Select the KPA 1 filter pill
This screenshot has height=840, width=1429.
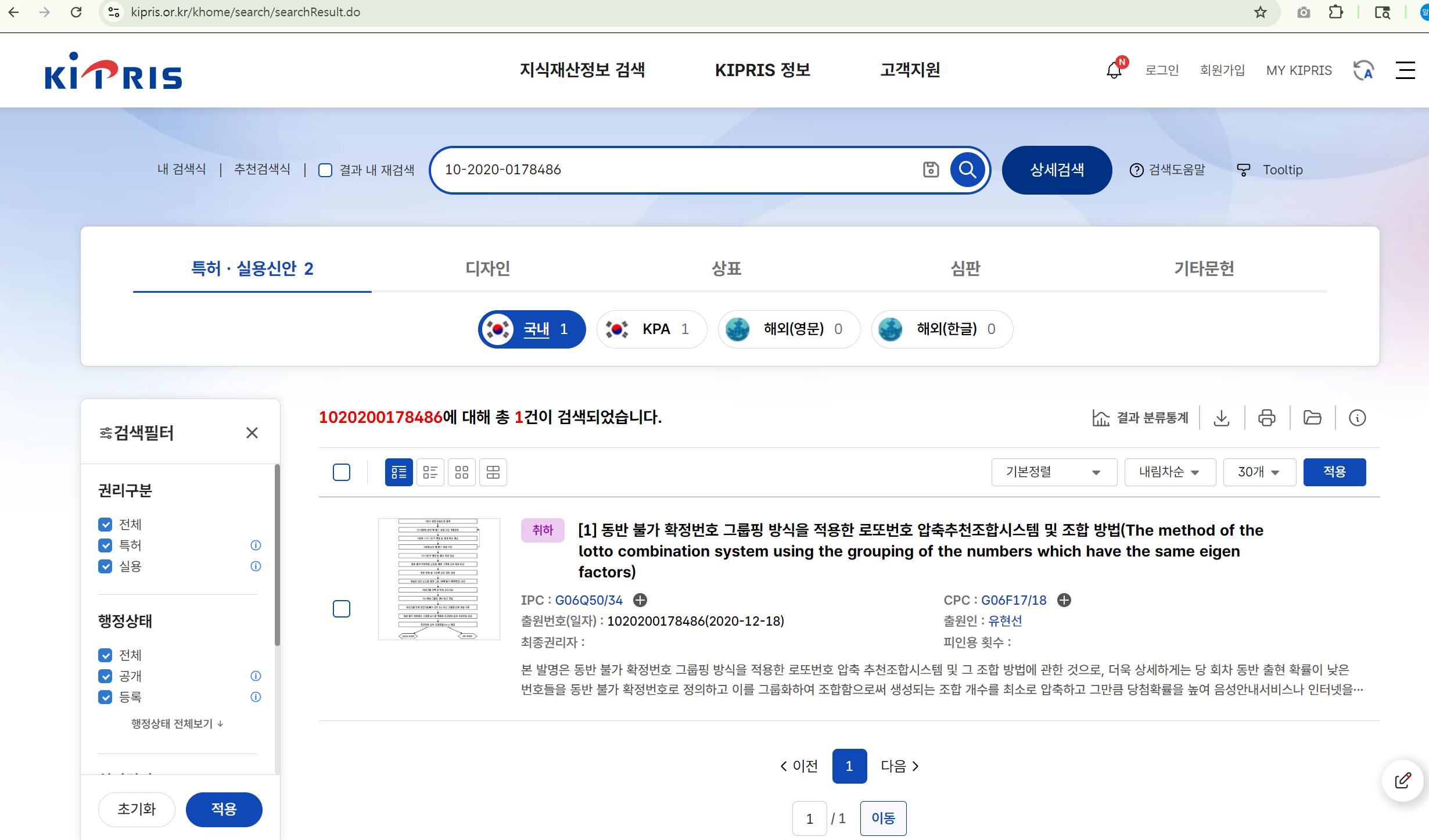(x=652, y=329)
